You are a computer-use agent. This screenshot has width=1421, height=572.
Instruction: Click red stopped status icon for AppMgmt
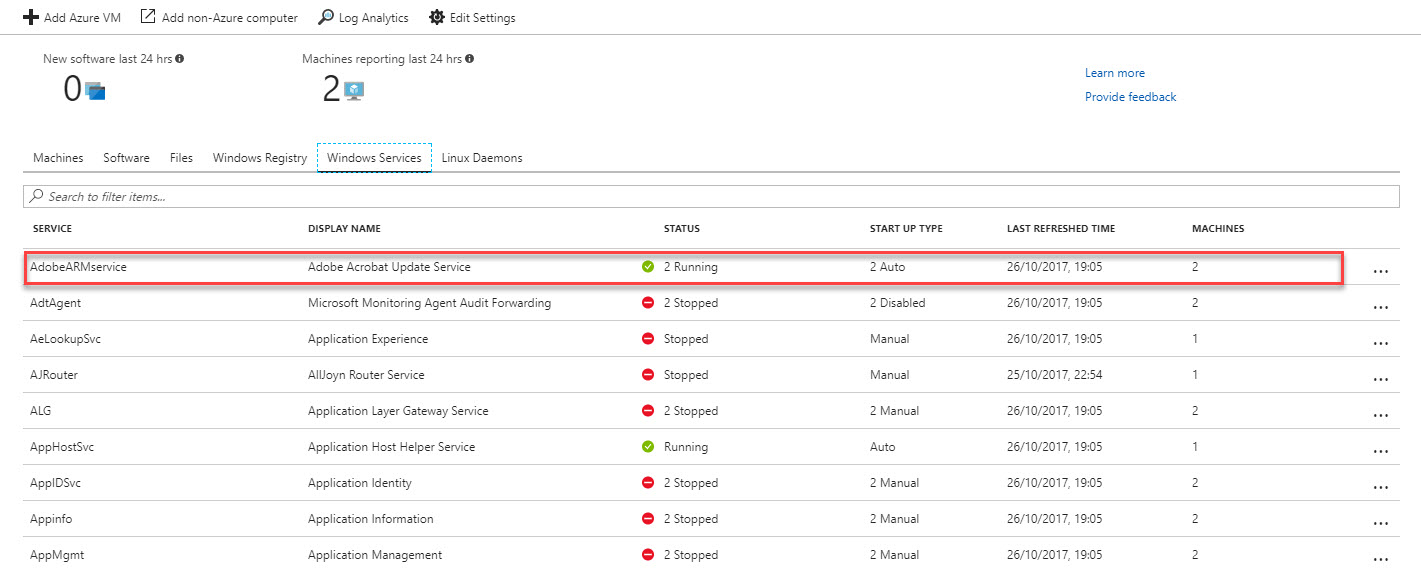(x=648, y=555)
